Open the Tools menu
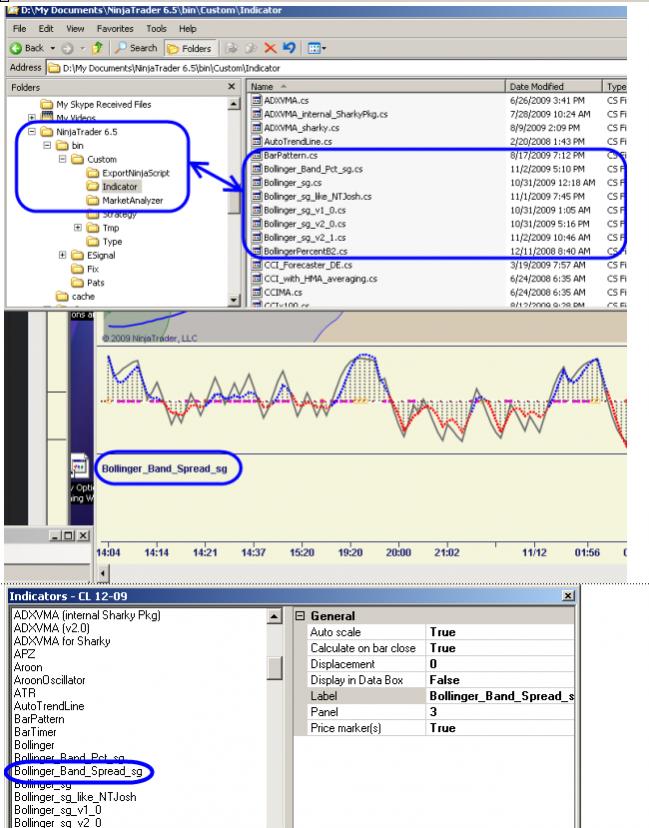 pyautogui.click(x=156, y=29)
